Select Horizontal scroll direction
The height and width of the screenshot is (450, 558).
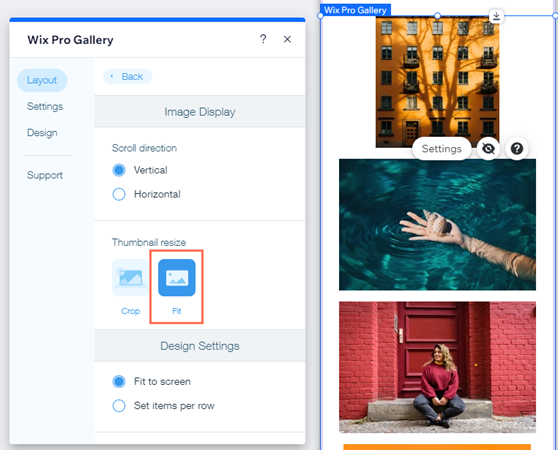click(119, 194)
